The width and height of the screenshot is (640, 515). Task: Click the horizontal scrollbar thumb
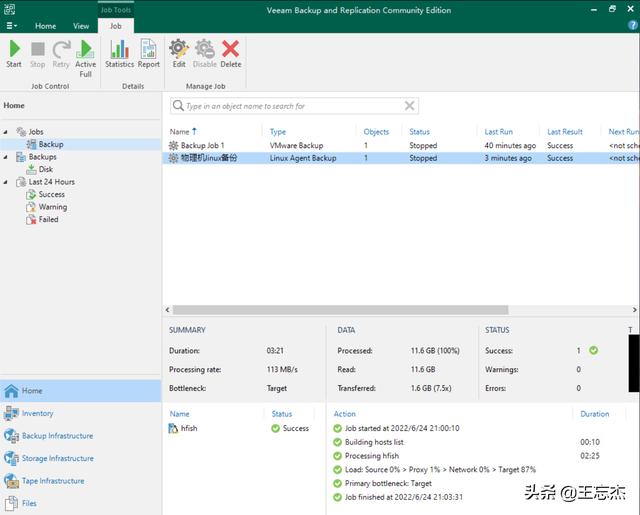pyautogui.click(x=340, y=310)
